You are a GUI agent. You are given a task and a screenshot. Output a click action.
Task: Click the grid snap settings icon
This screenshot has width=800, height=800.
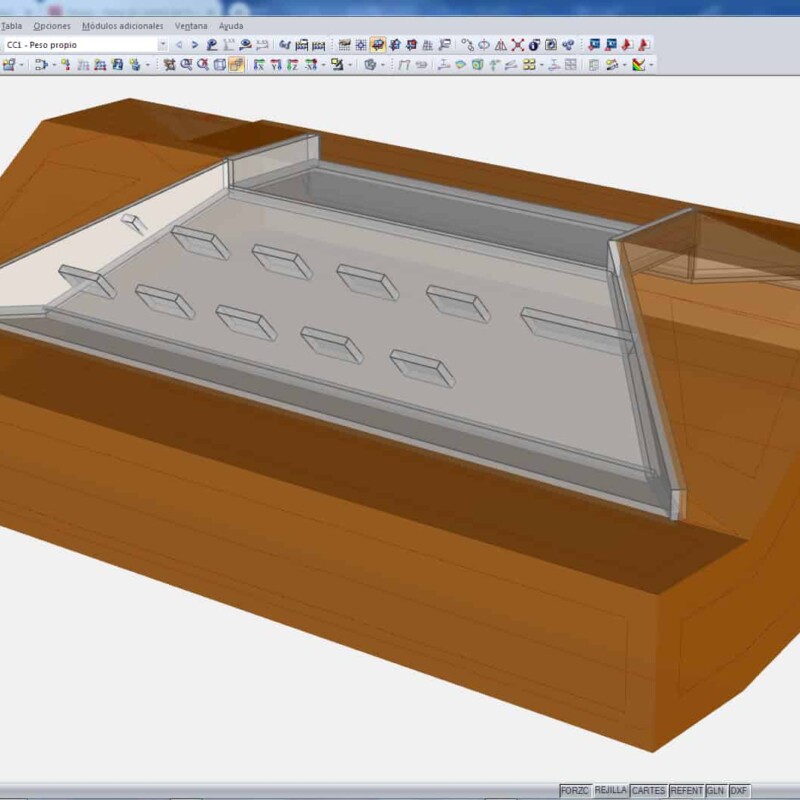(x=361, y=45)
